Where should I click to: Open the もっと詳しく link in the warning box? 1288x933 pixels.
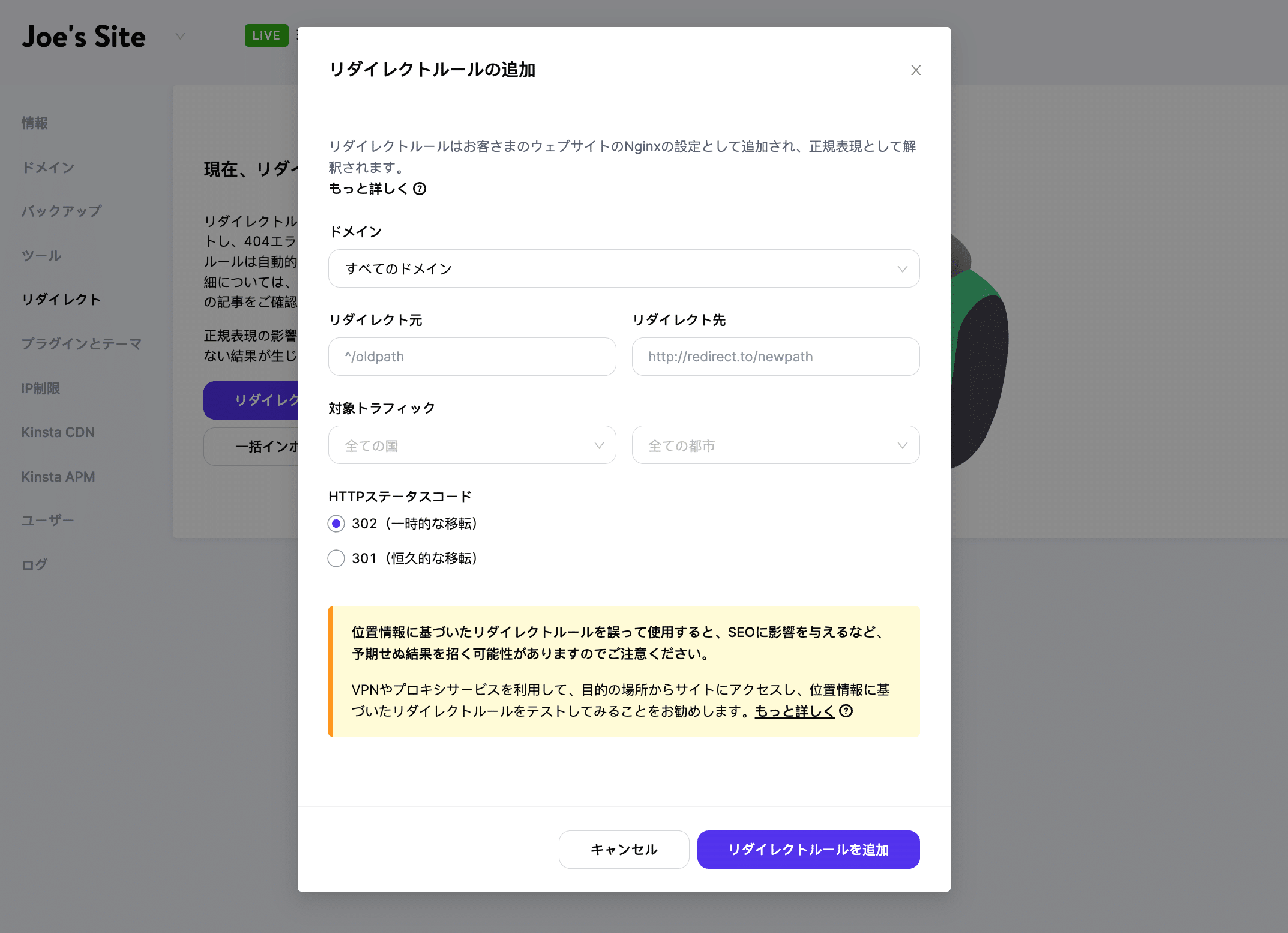[x=793, y=711]
